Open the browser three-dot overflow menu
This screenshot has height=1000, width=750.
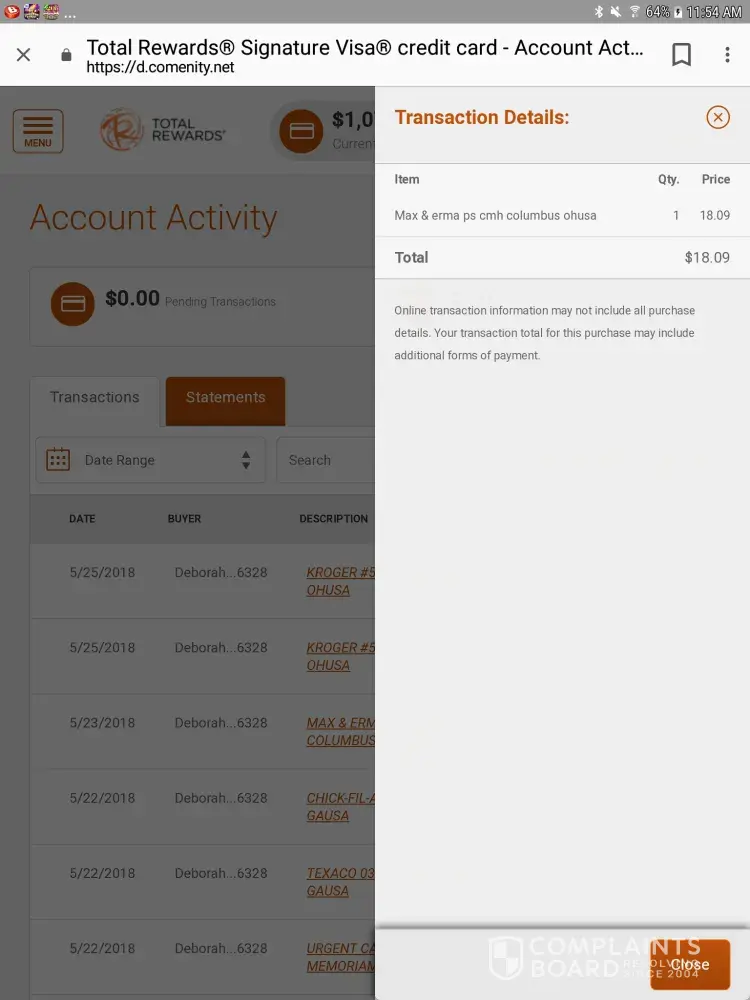[727, 55]
